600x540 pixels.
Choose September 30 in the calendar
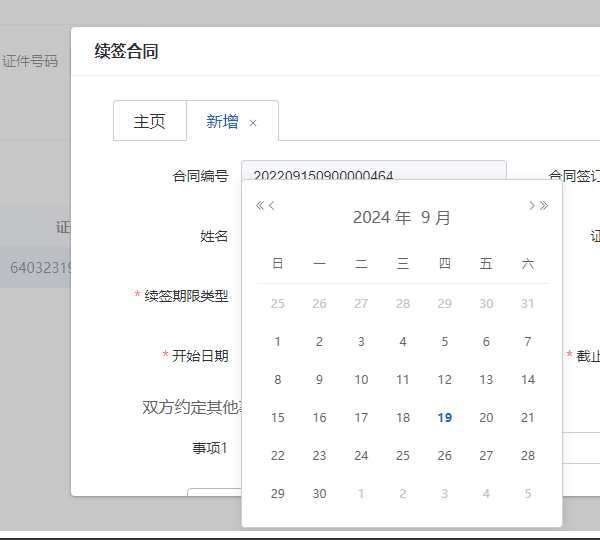pyautogui.click(x=320, y=494)
